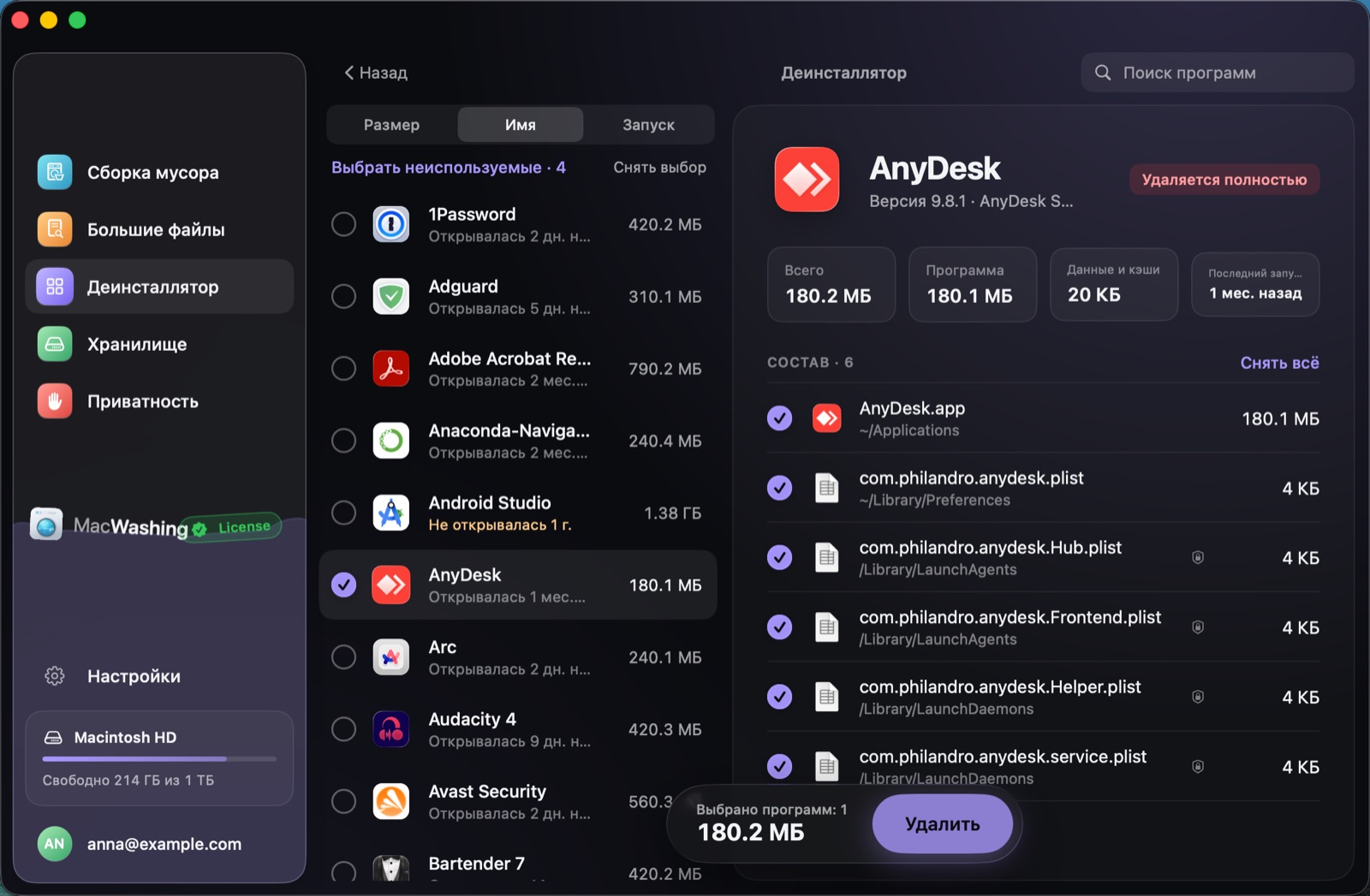Click the Adobe Acrobat Reader icon
Screen dimensions: 1370x896
coord(391,368)
